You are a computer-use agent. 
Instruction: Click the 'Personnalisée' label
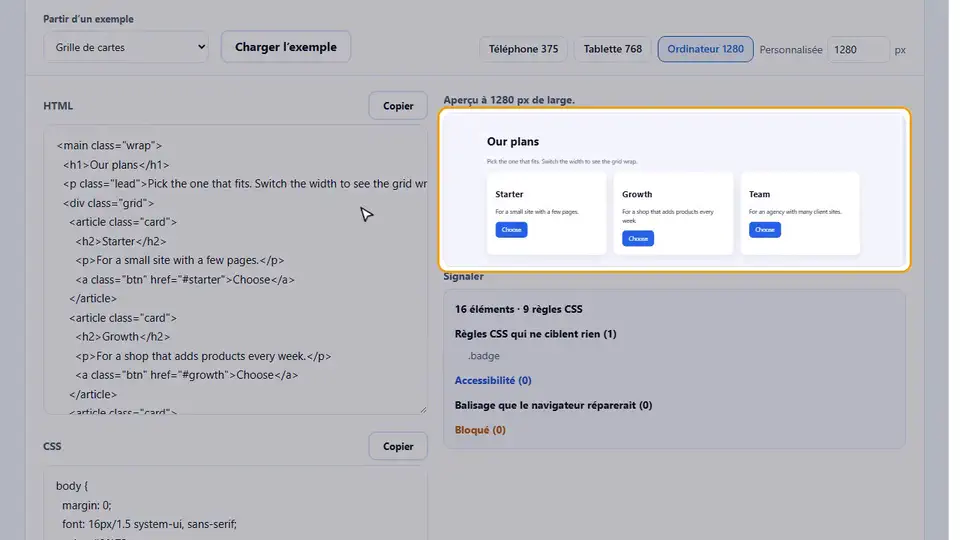coord(790,50)
